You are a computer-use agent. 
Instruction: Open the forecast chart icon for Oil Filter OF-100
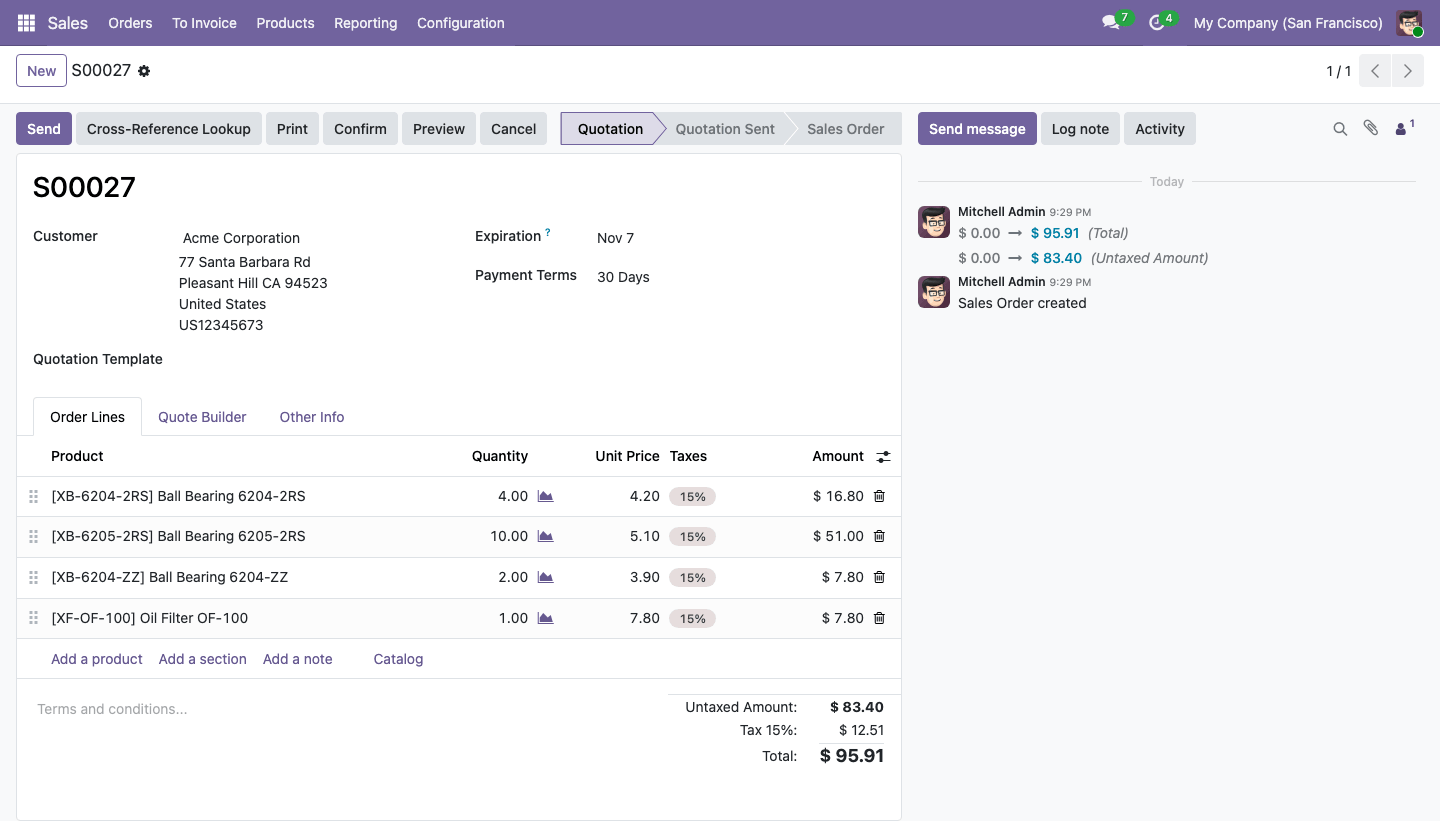[x=545, y=618]
